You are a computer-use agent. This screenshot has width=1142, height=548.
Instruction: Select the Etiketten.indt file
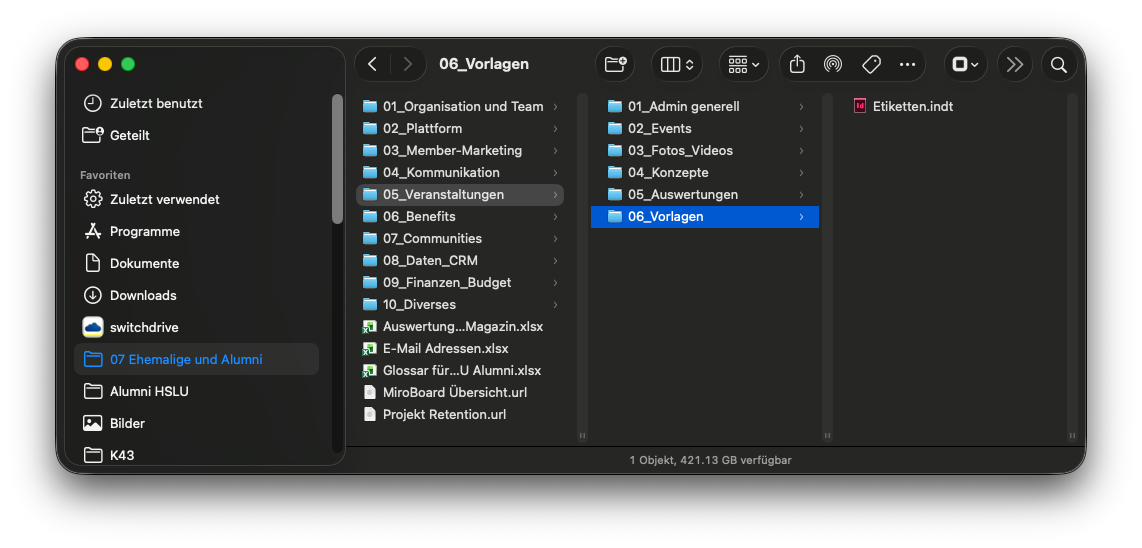click(x=912, y=106)
